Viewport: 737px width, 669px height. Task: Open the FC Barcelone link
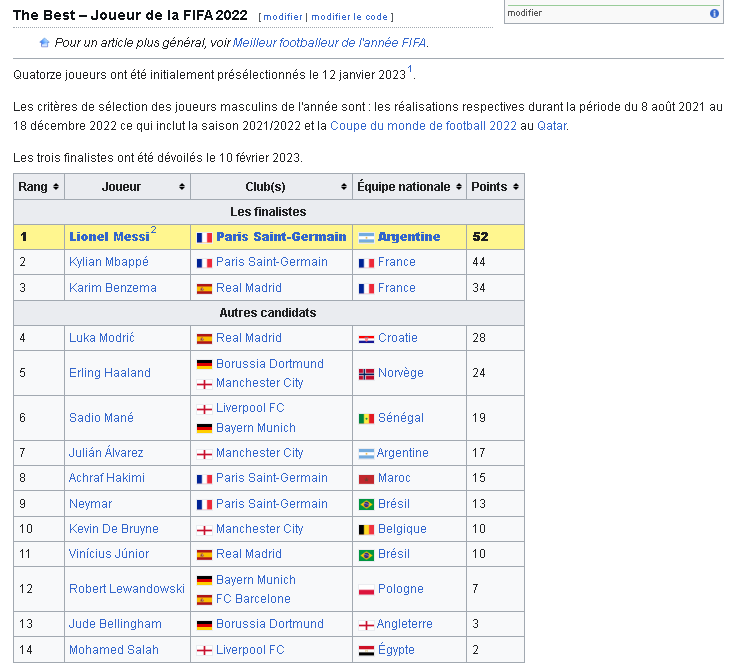click(x=253, y=599)
